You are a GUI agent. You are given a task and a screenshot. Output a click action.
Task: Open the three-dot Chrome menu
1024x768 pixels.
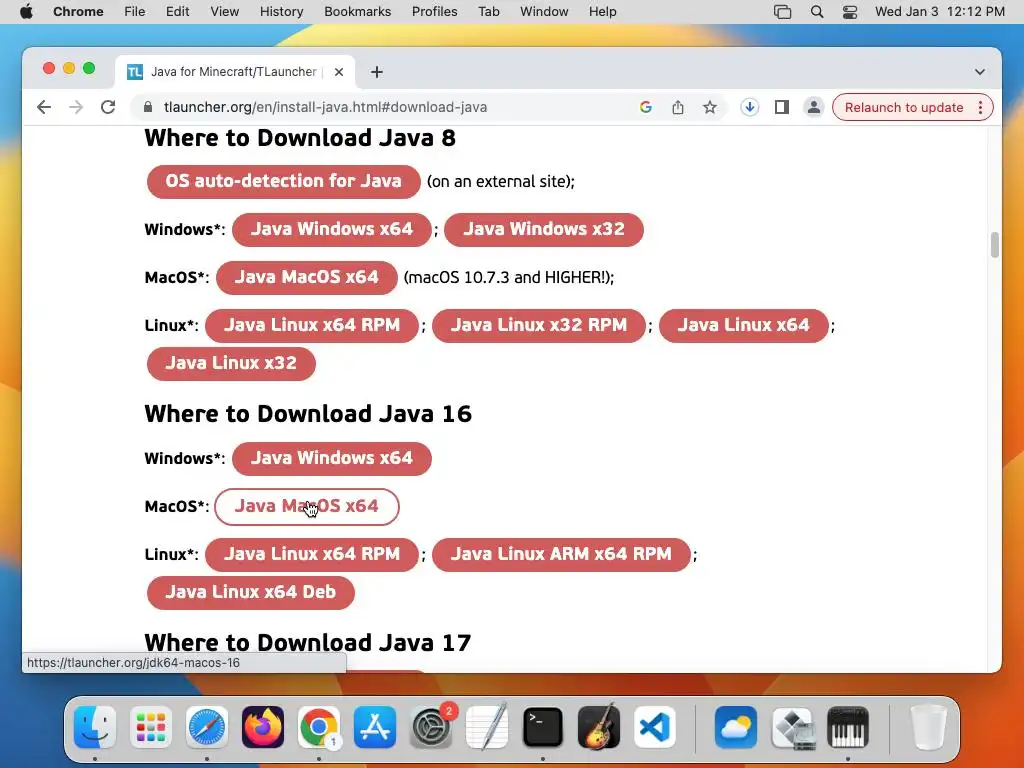pos(980,107)
